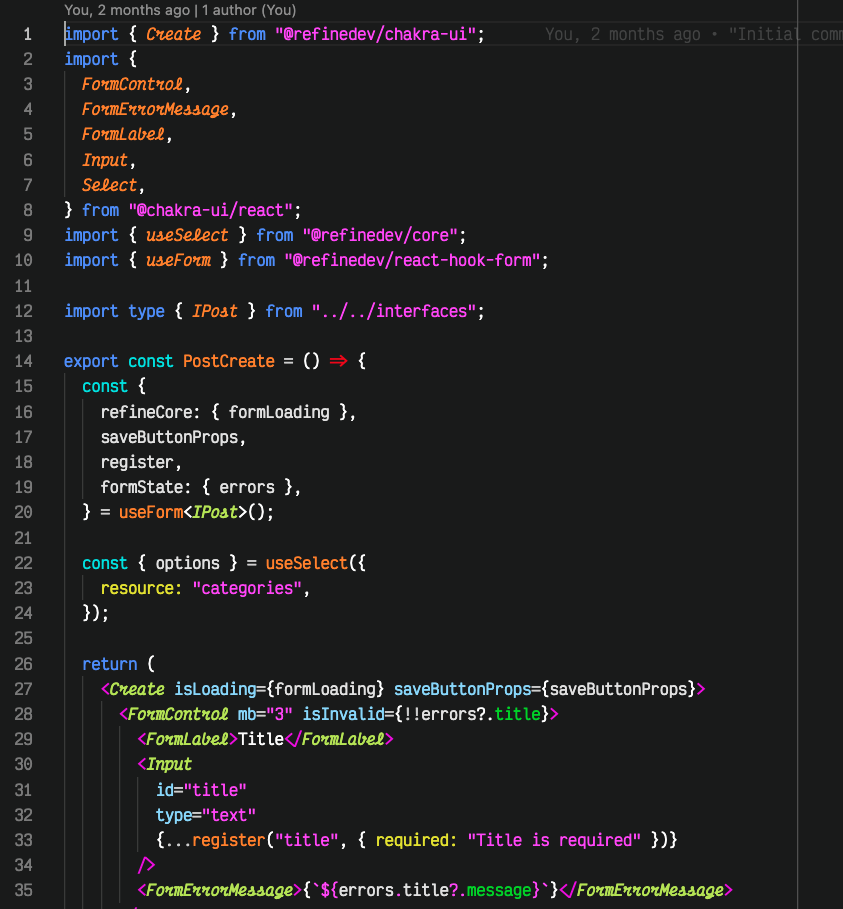Click the resource property on line 23

tap(137, 588)
